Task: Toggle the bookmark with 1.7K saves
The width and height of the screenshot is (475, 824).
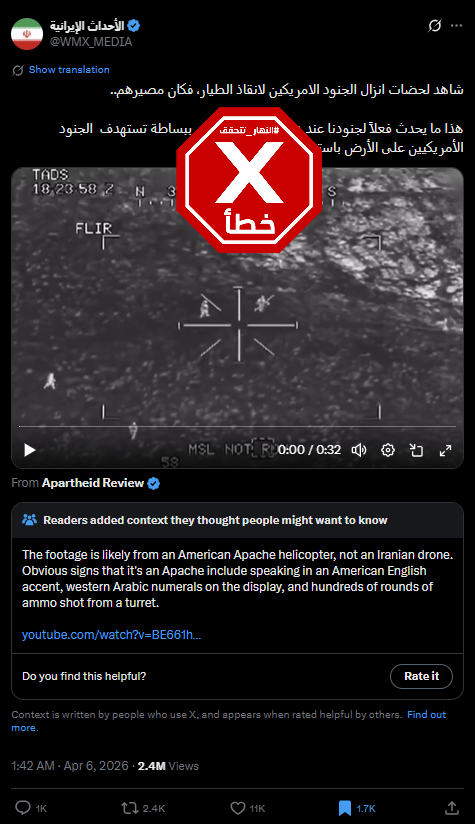Action: point(345,808)
